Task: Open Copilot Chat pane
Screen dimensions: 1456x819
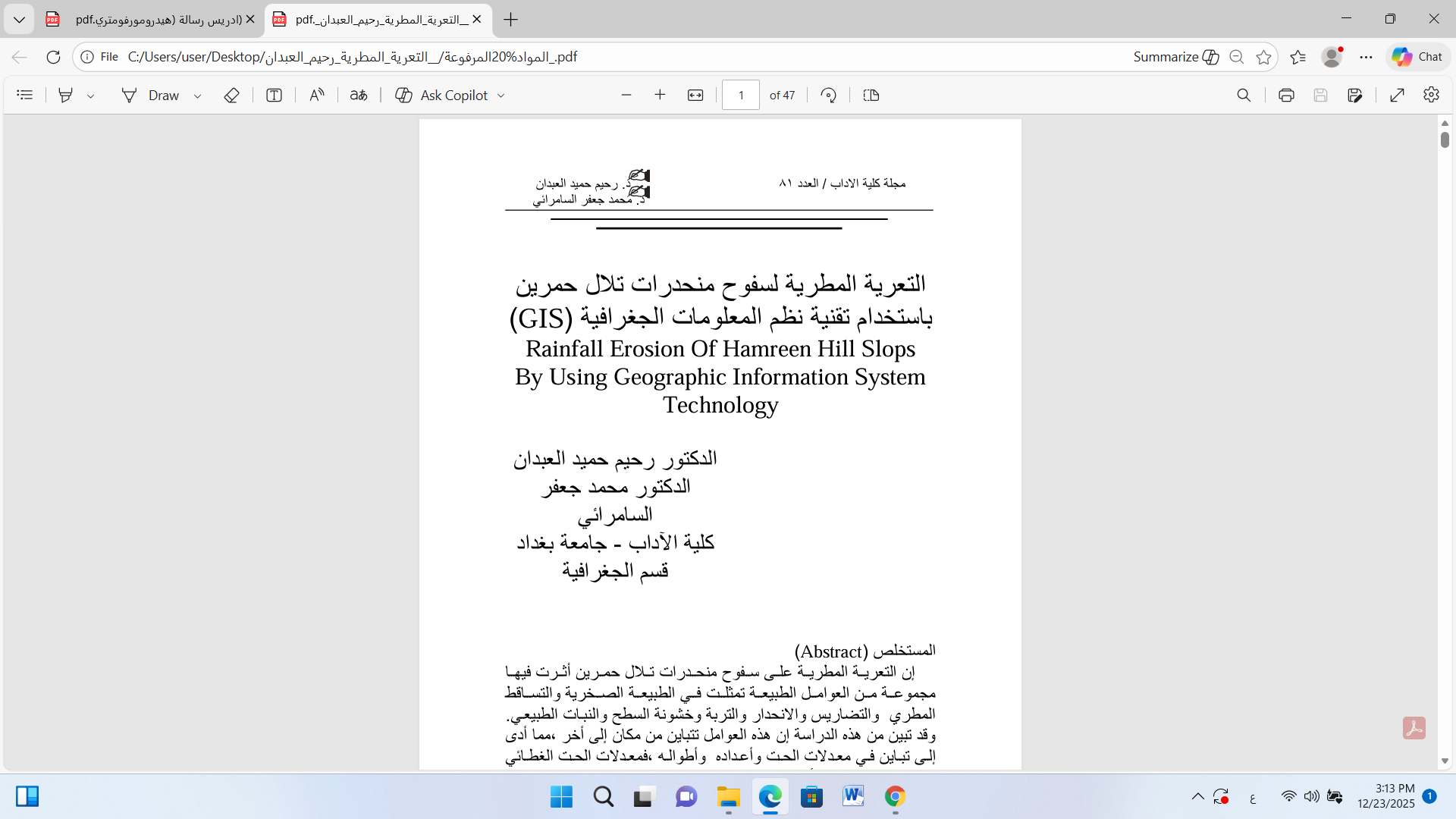Action: pyautogui.click(x=1417, y=57)
